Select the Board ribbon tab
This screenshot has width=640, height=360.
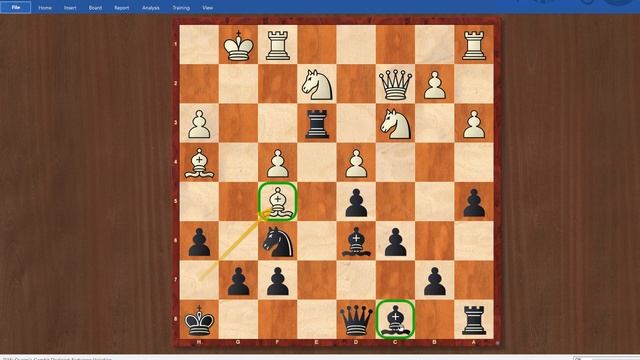coord(96,8)
